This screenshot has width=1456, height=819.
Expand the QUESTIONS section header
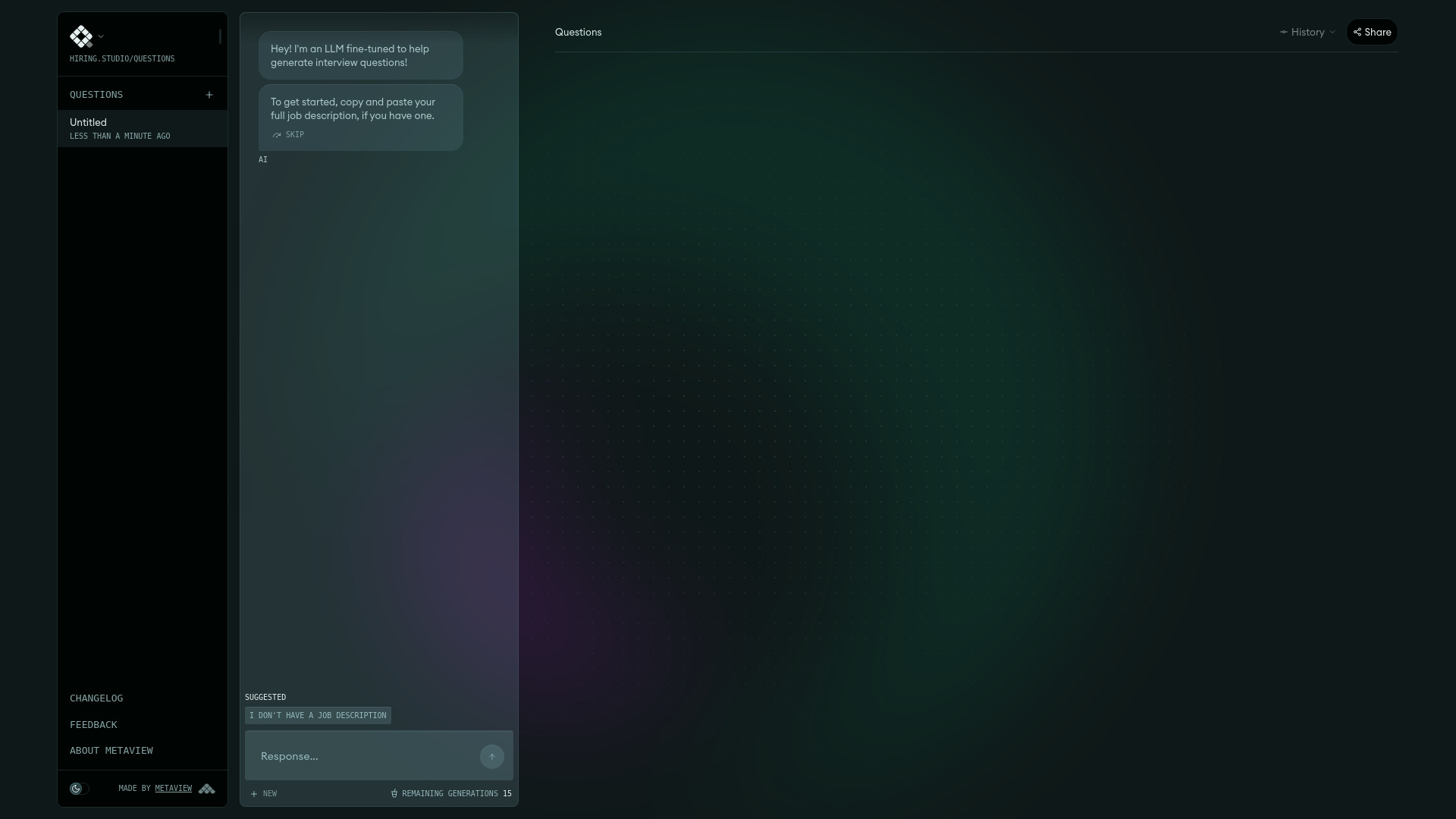96,94
